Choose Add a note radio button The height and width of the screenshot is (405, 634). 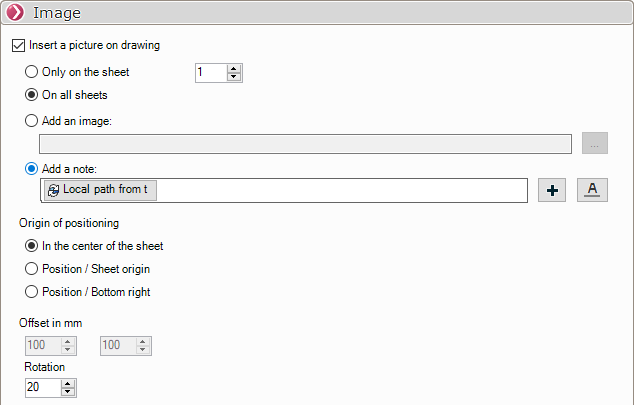[x=32, y=167]
